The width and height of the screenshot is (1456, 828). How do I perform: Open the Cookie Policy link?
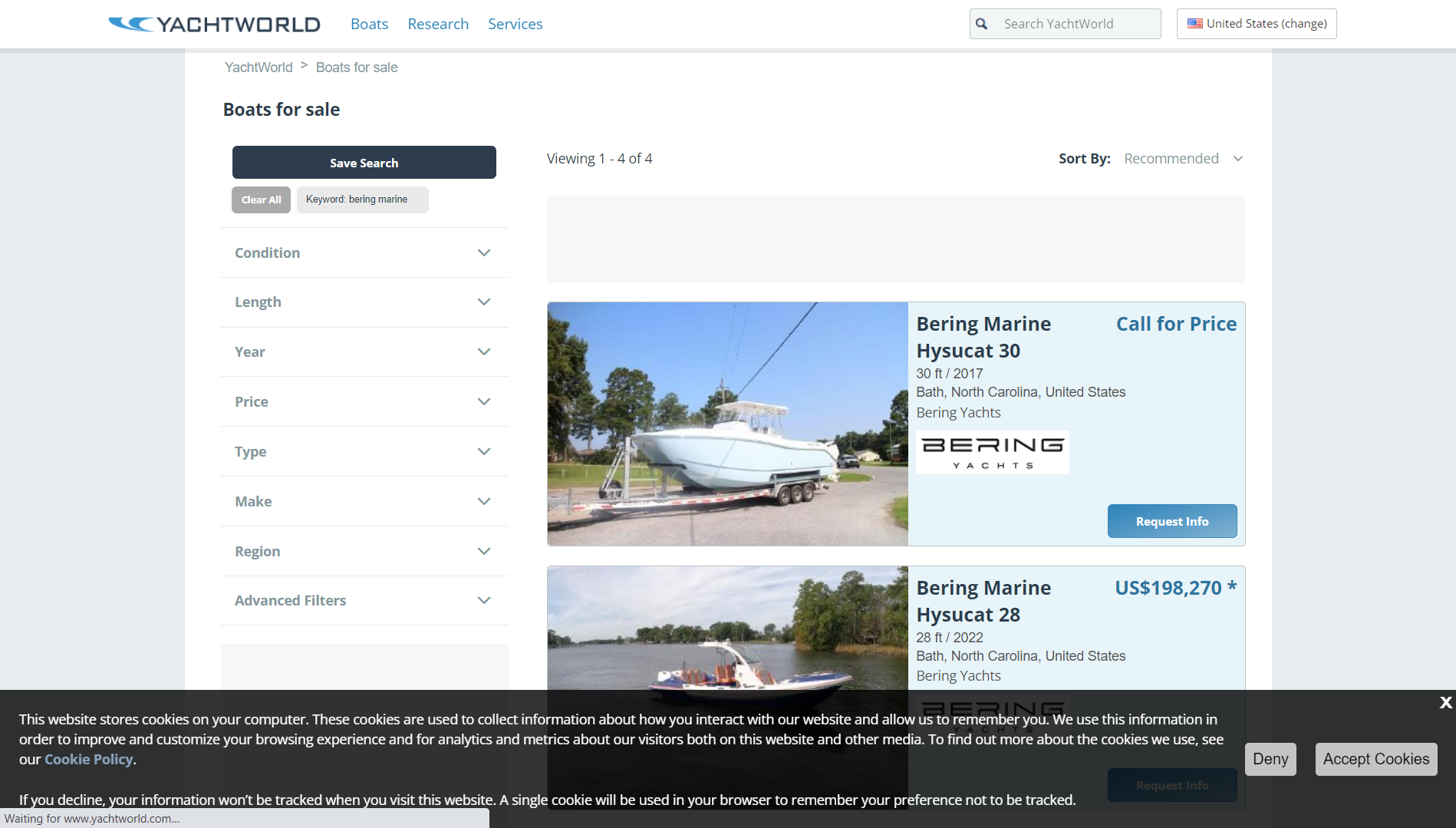pos(88,759)
